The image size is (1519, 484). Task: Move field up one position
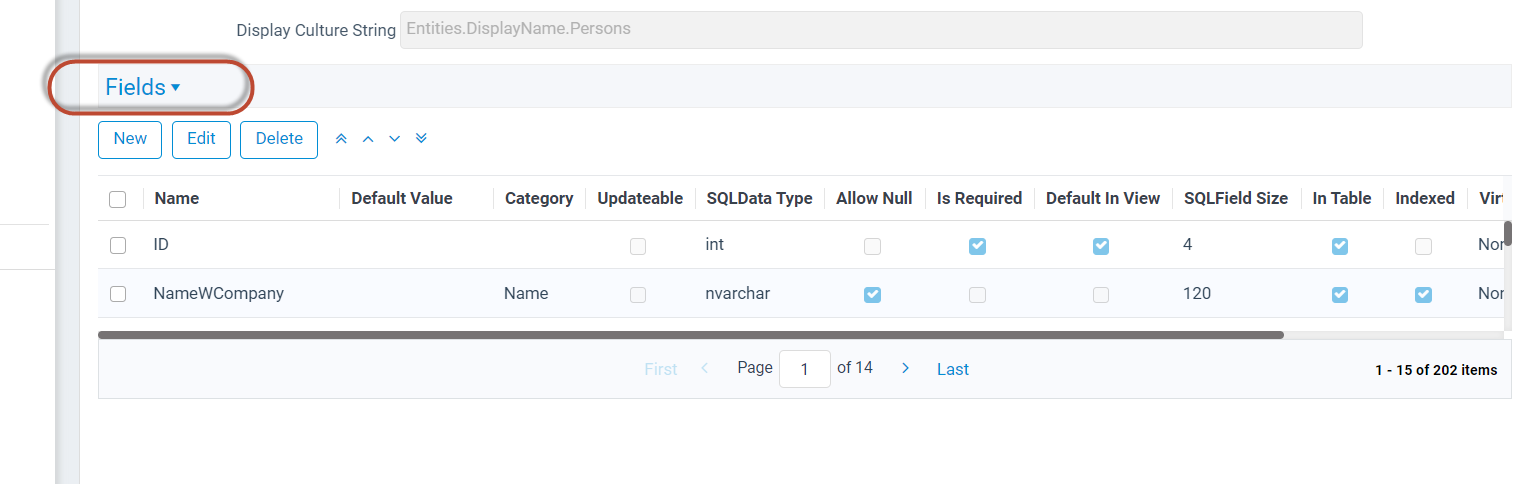pos(368,139)
